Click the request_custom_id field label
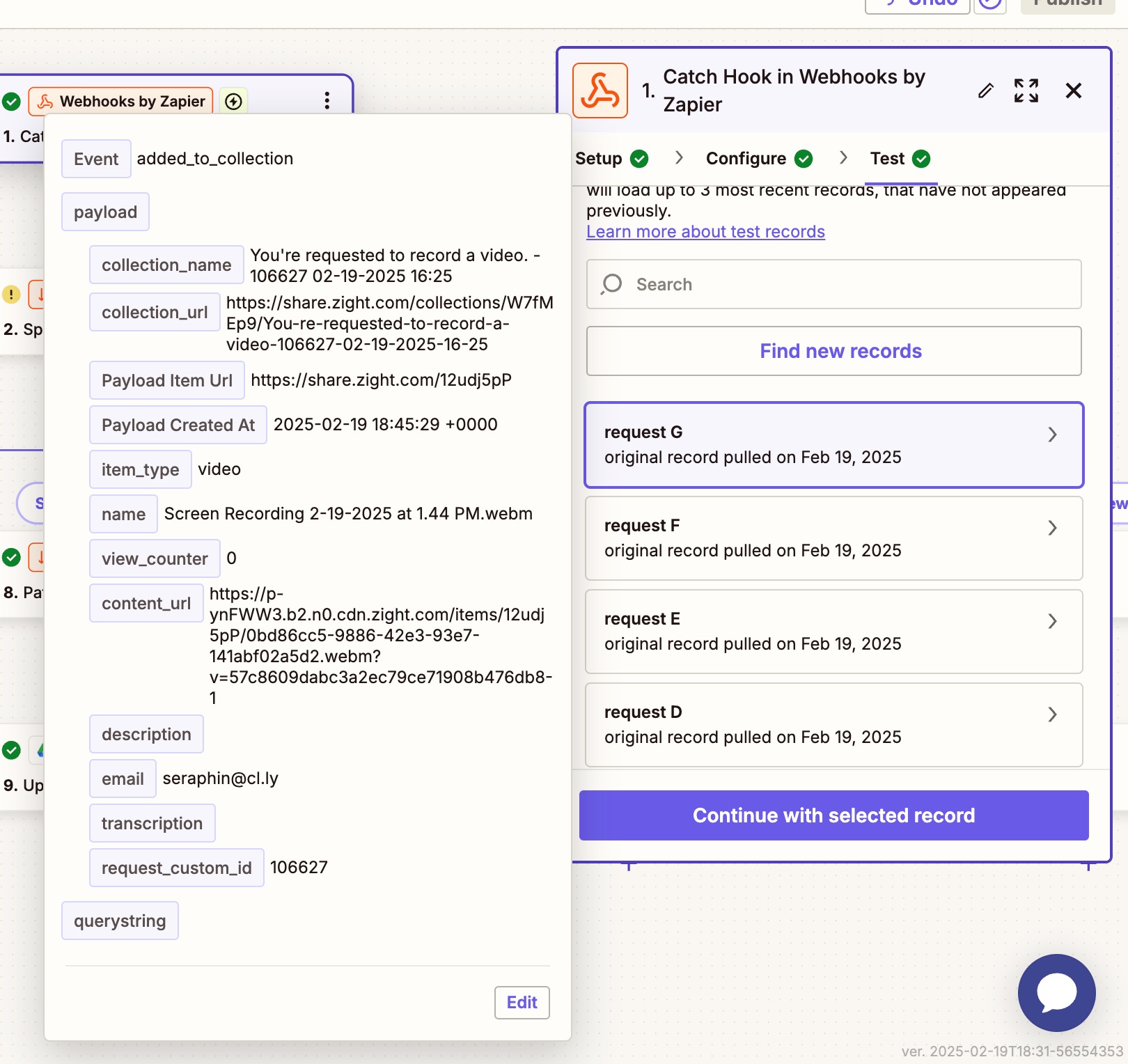This screenshot has width=1128, height=1064. pyautogui.click(x=177, y=868)
